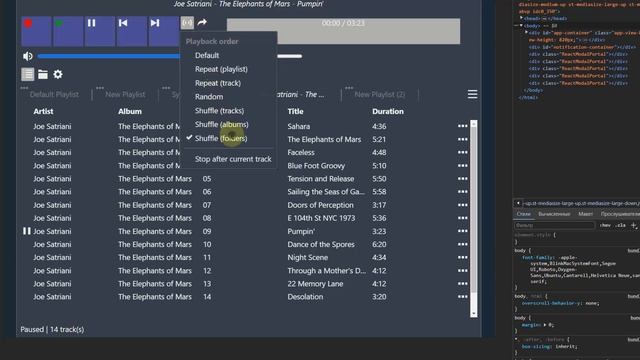Image resolution: width=640 pixels, height=360 pixels.
Task: Click the volume slider bar
Action: (170, 56)
